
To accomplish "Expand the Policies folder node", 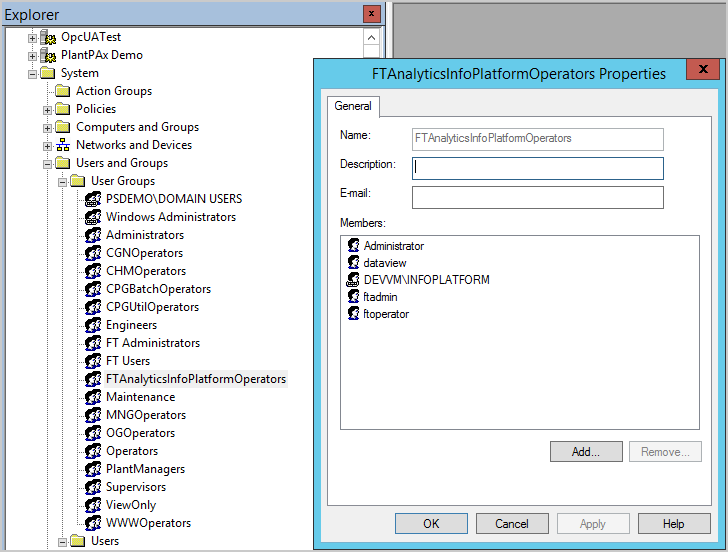I will point(47,110).
